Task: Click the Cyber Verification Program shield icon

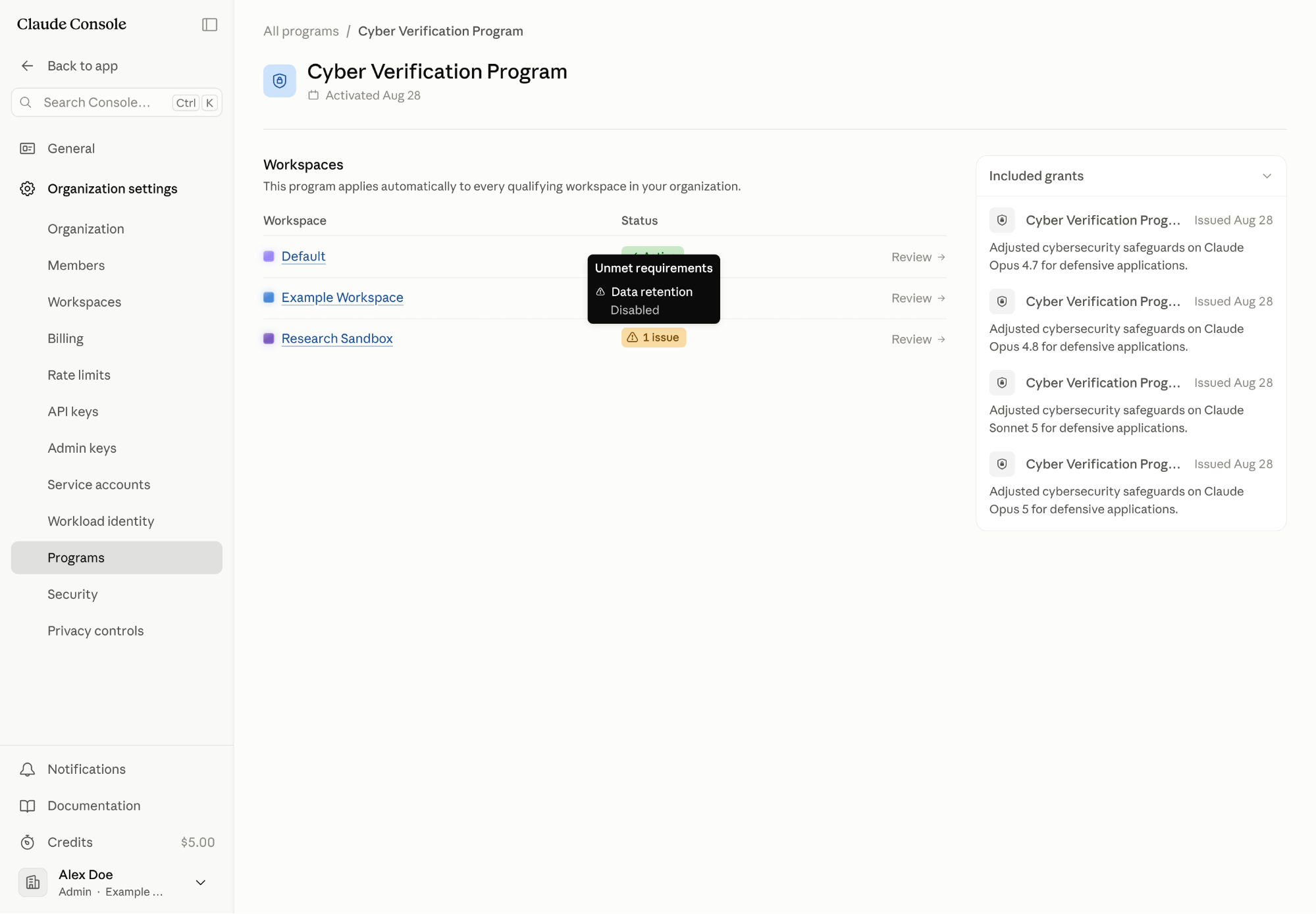Action: pos(280,81)
